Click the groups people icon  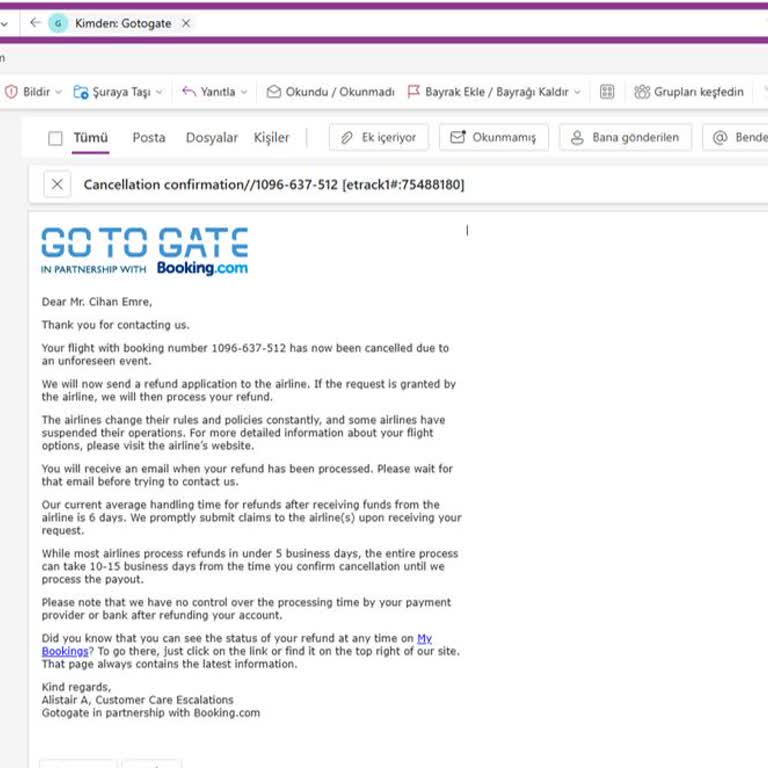pos(642,92)
